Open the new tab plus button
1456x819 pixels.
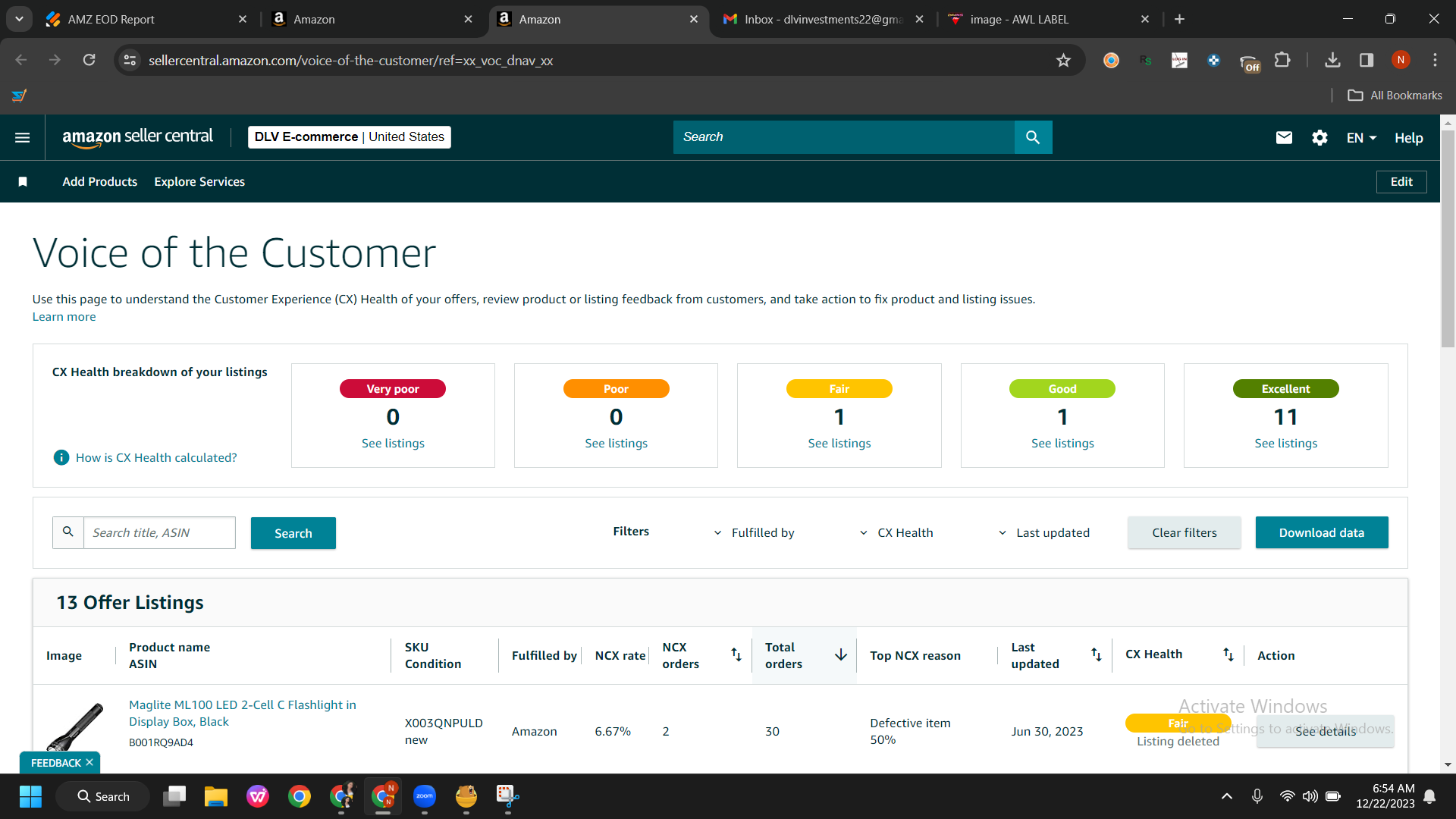pyautogui.click(x=1179, y=19)
